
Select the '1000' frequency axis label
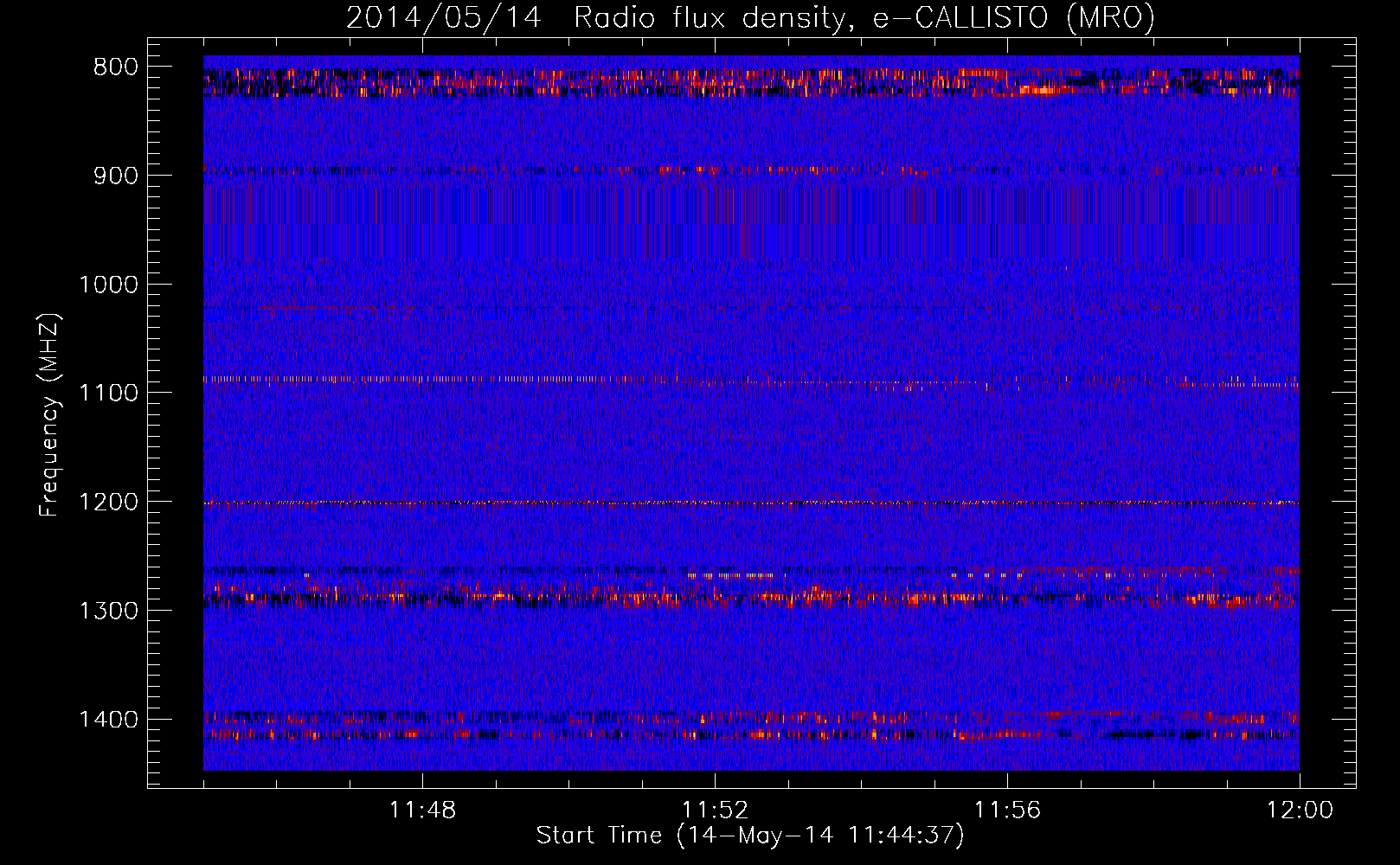(108, 285)
